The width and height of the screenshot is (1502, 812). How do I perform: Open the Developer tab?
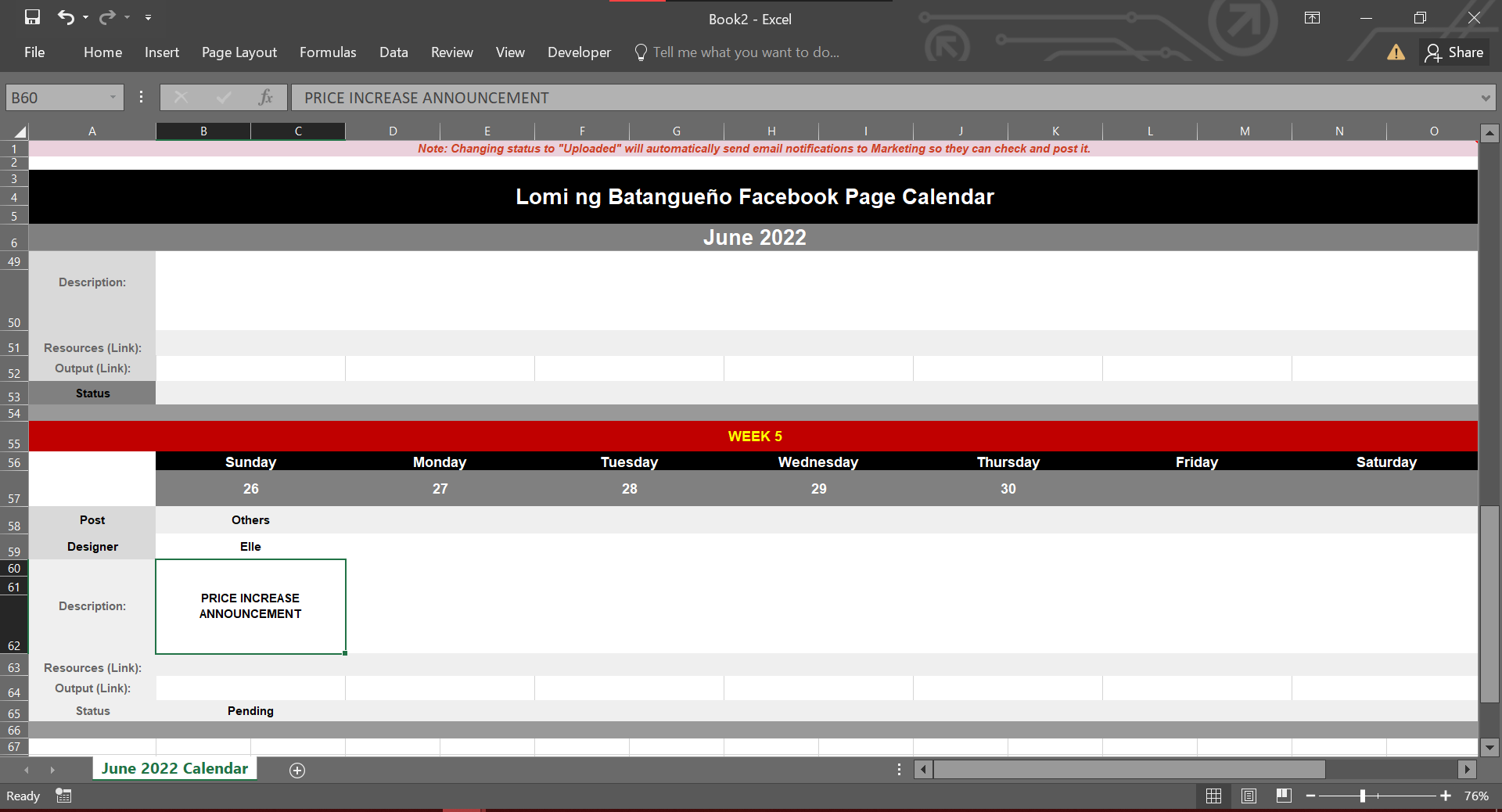point(579,52)
